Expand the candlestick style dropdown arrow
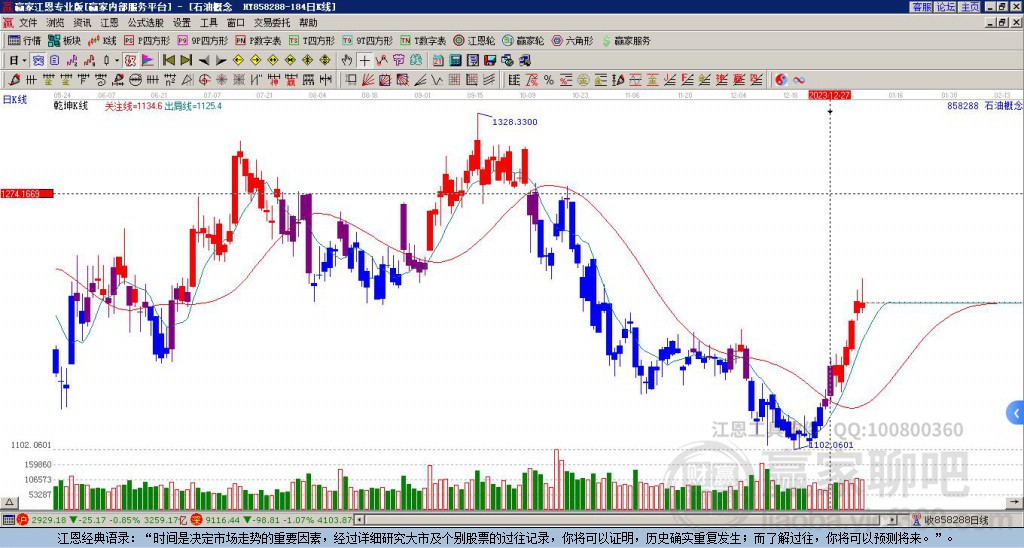The image size is (1024, 548). click(x=117, y=61)
